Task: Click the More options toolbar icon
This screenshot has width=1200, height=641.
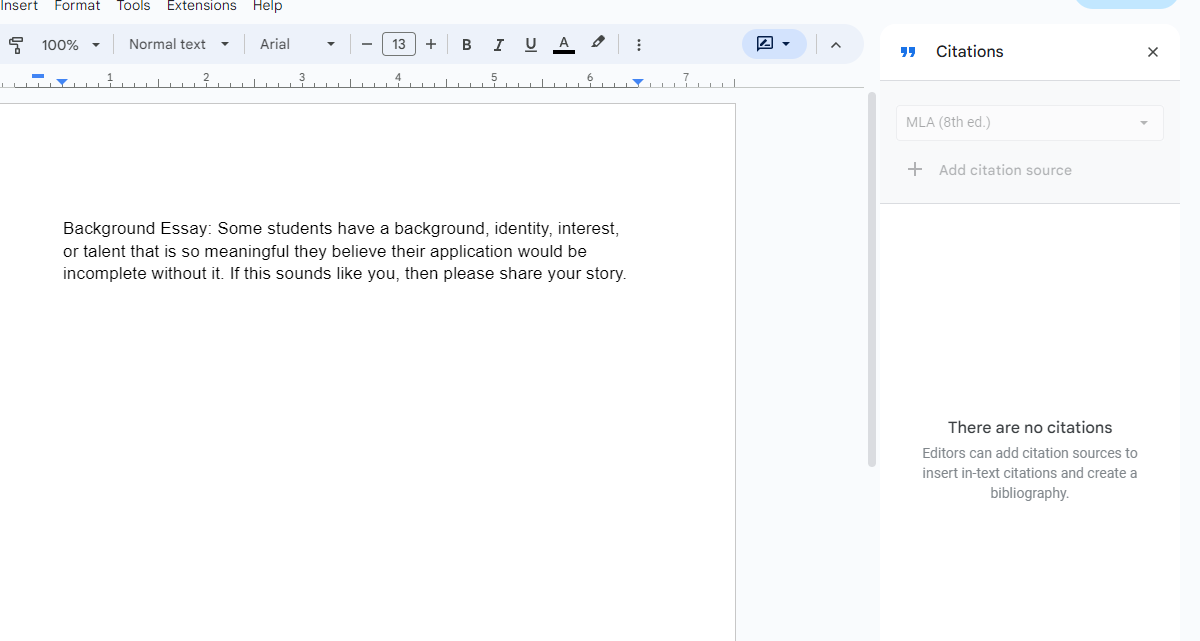Action: tap(638, 44)
